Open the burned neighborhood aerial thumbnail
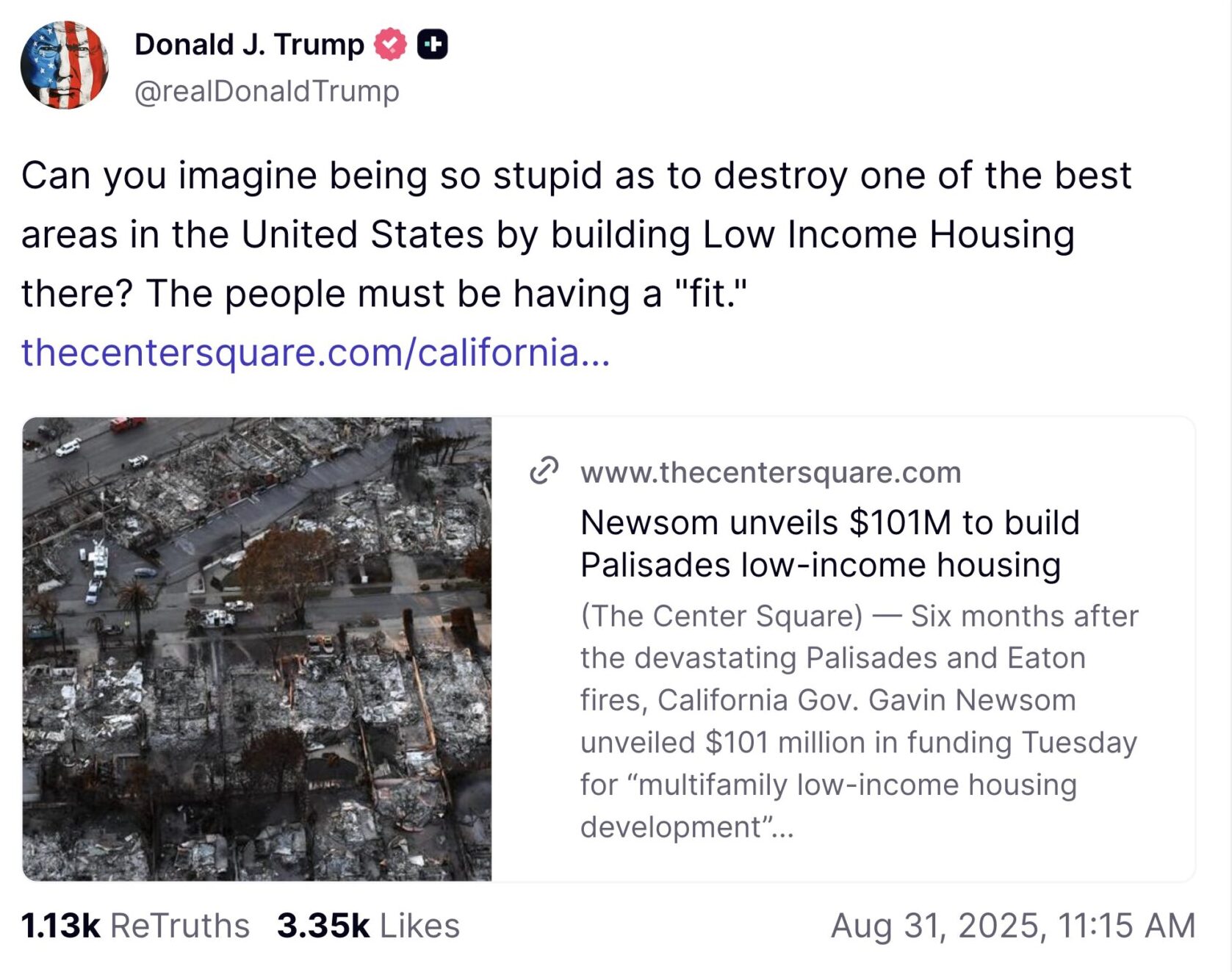 click(x=257, y=649)
